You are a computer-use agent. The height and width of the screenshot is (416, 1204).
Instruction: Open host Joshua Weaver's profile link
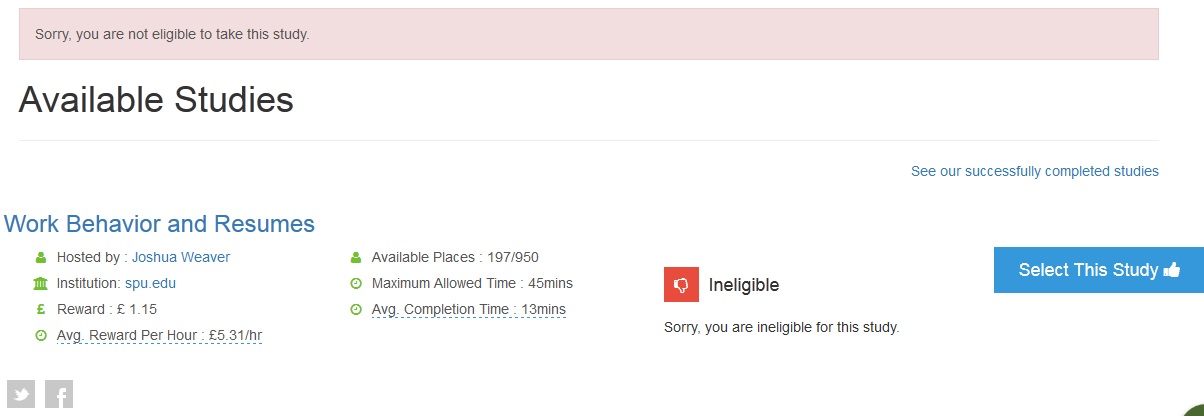181,257
